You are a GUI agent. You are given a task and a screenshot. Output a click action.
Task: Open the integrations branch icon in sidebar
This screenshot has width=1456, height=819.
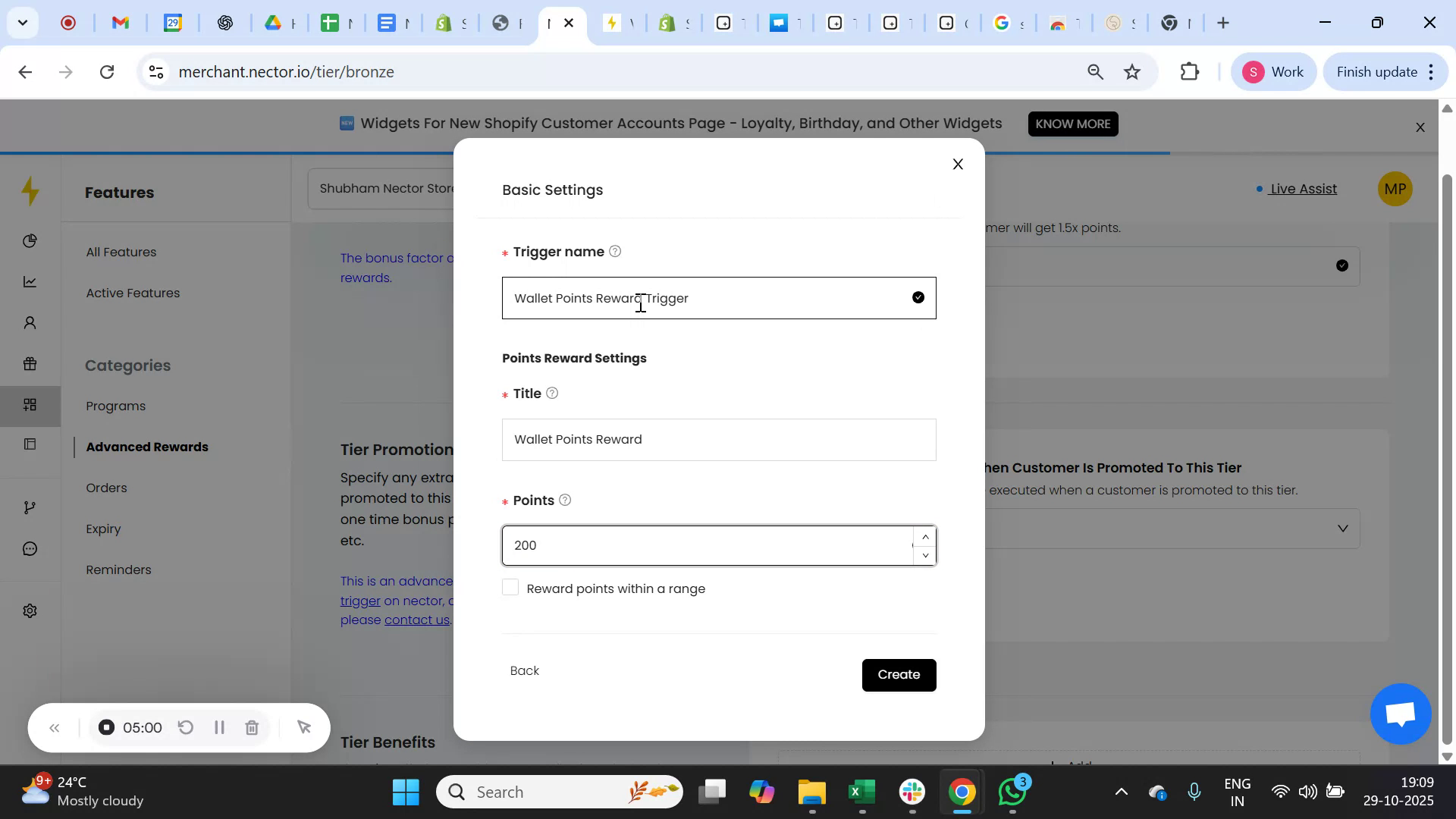(30, 507)
